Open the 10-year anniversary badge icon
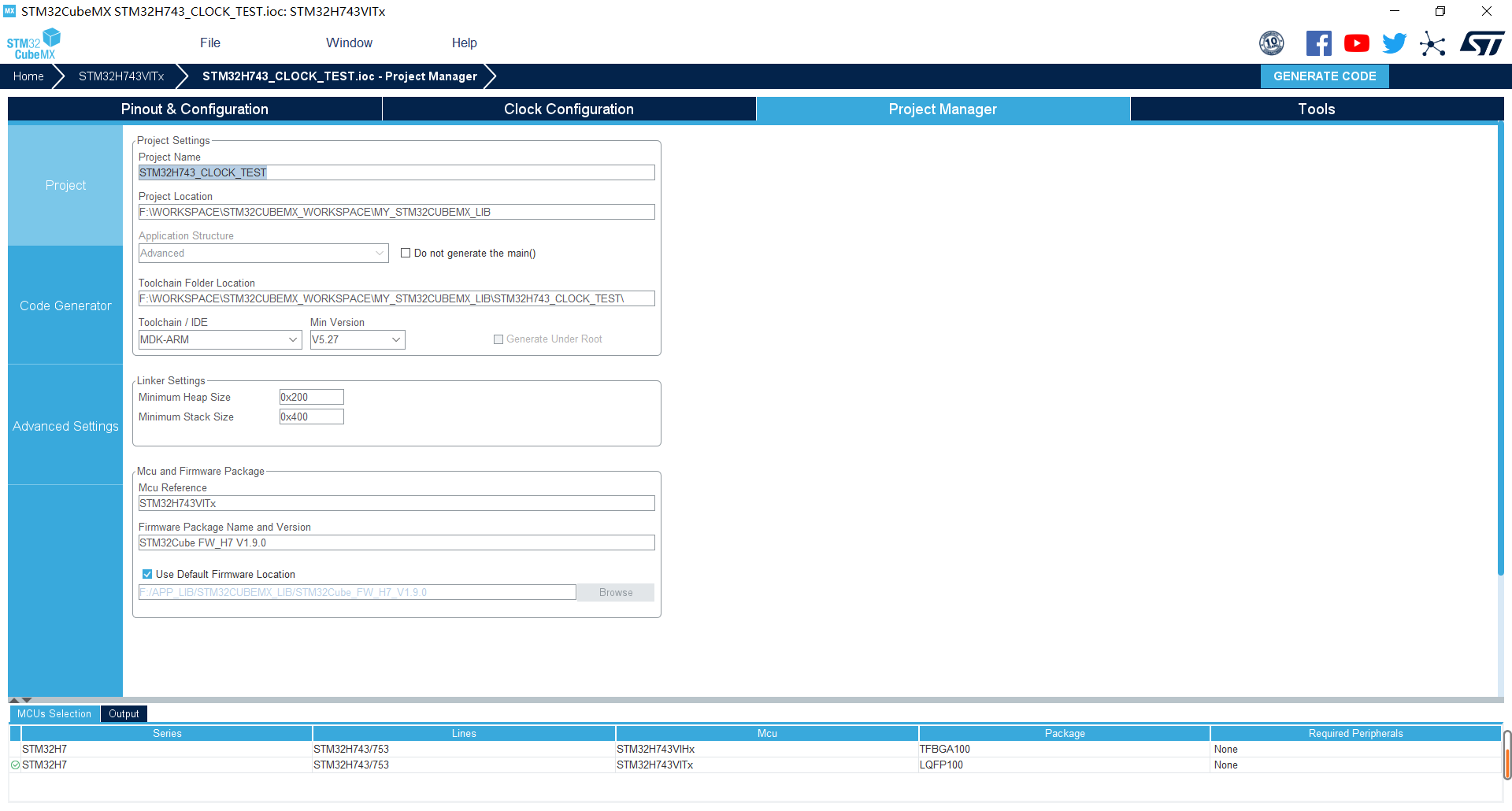Viewport: 1512px width, 811px height. [x=1271, y=43]
